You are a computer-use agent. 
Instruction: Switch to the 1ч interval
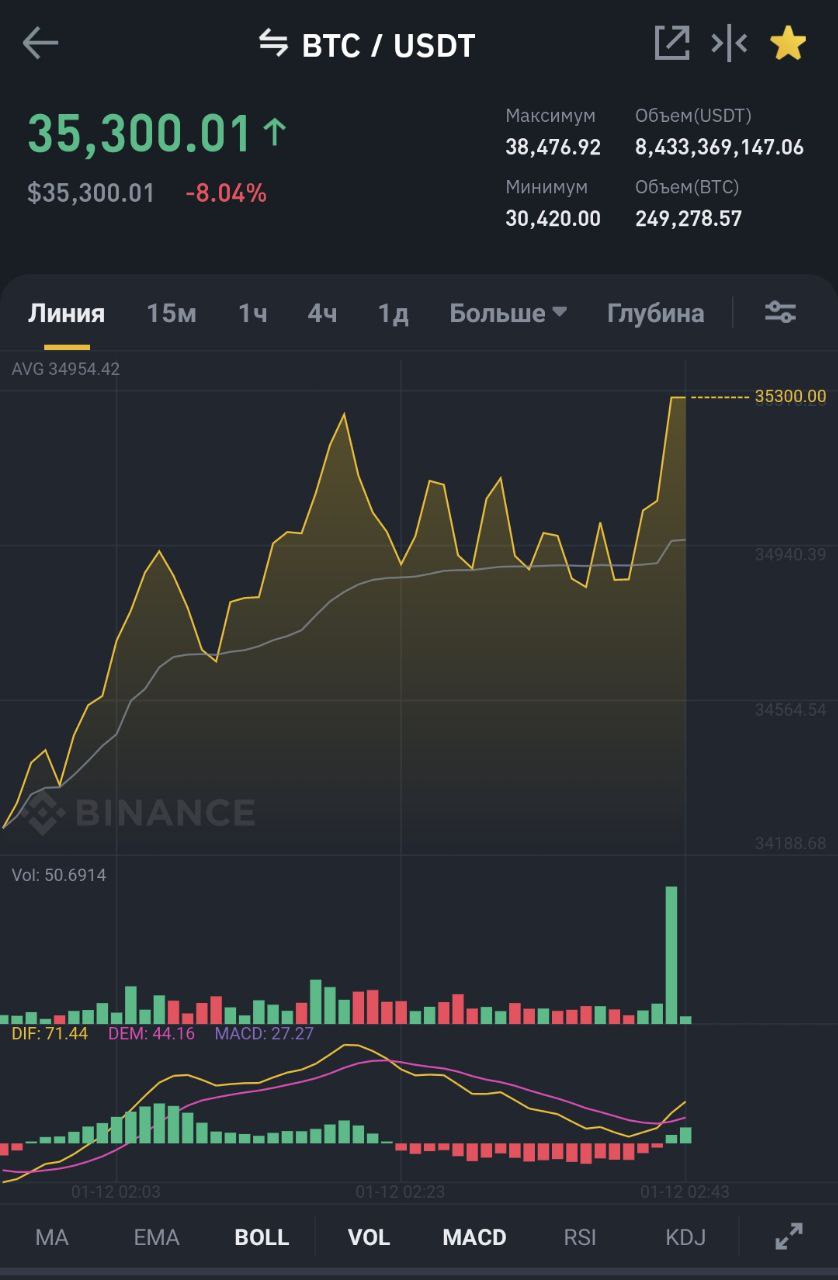[252, 313]
